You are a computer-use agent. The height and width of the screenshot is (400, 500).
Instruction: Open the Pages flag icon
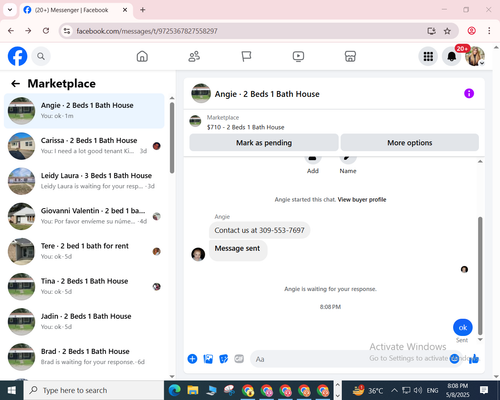tap(246, 56)
